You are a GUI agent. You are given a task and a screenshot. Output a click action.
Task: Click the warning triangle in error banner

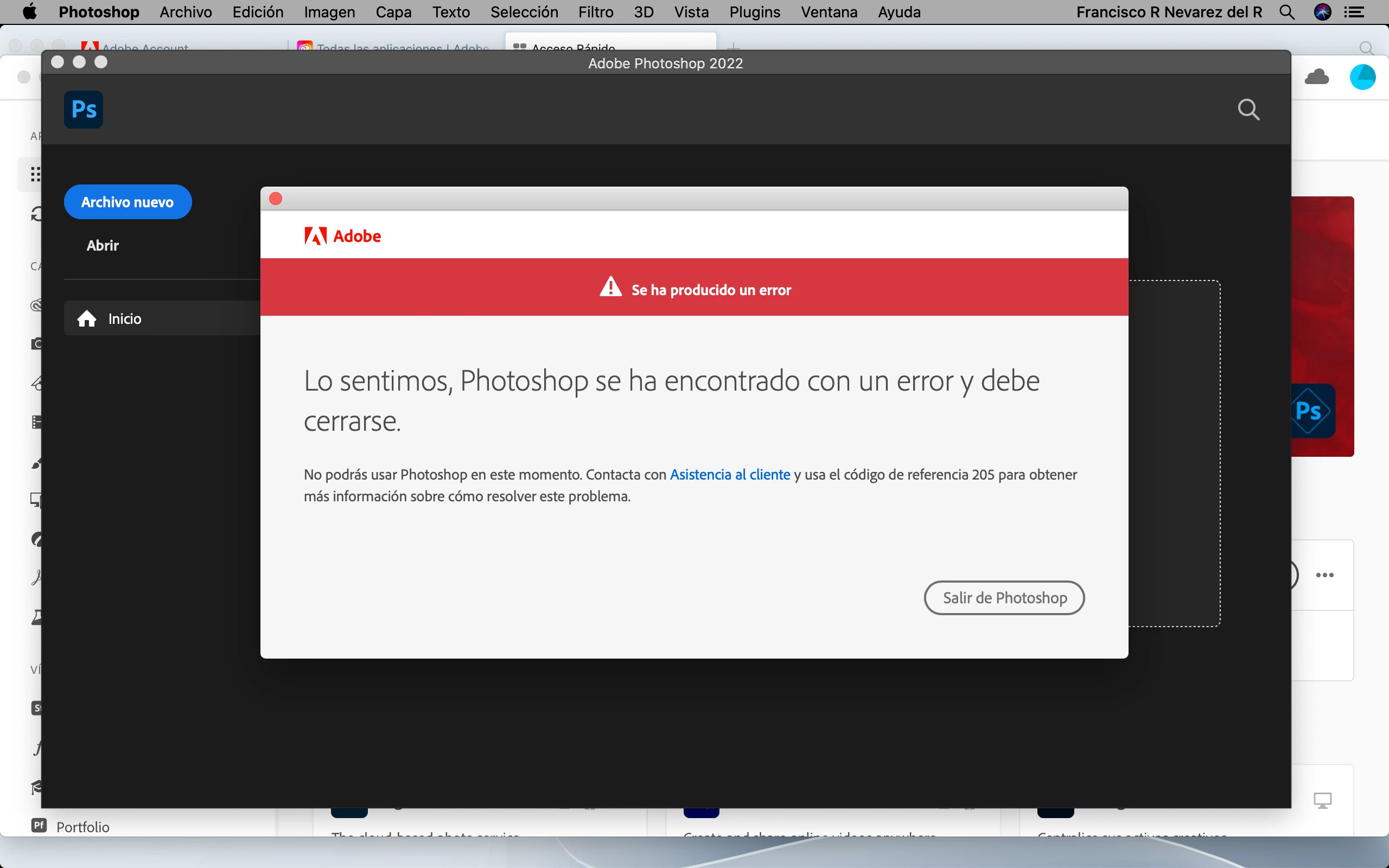[611, 287]
